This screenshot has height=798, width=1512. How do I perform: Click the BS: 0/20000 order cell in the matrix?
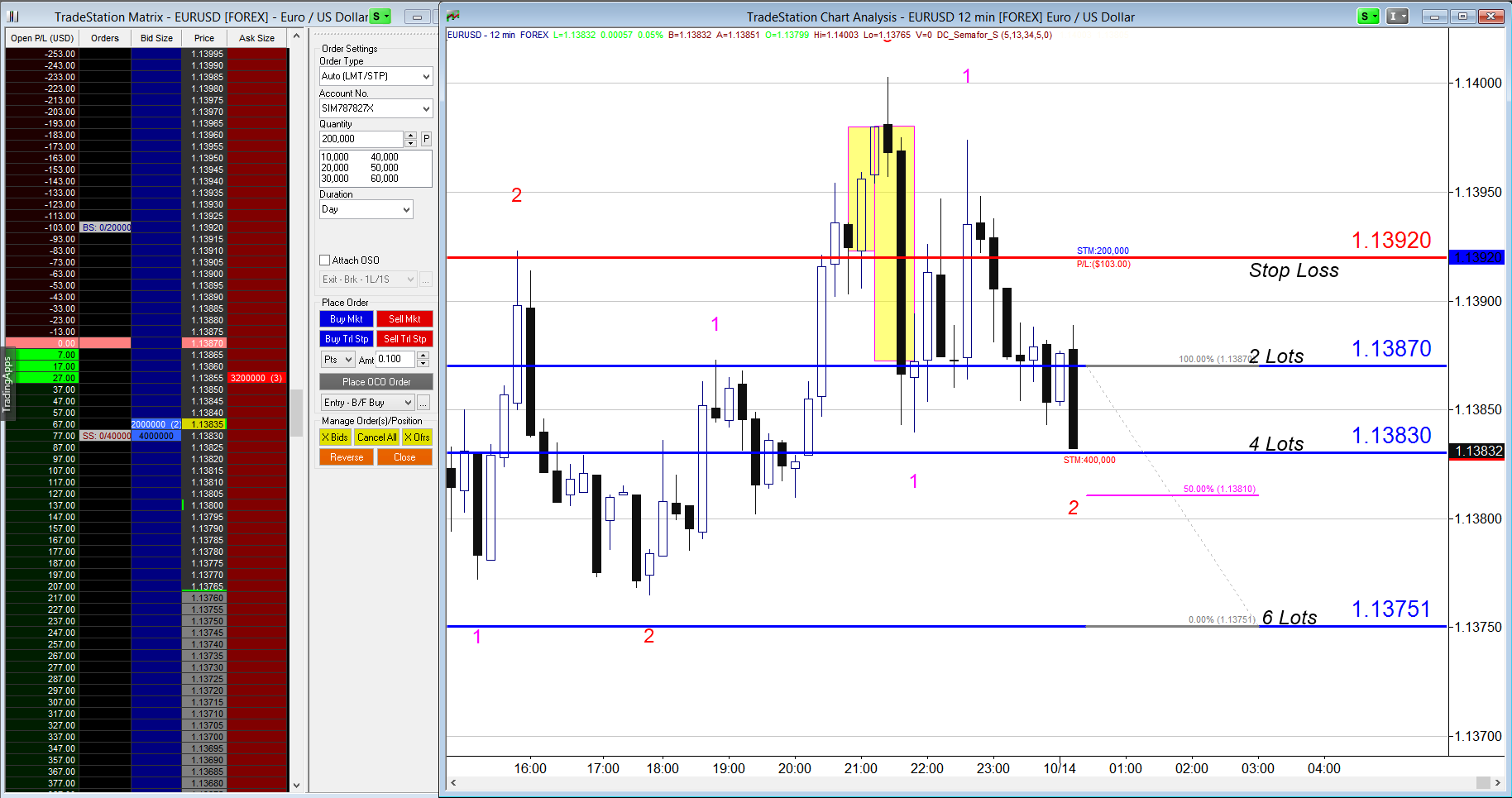(106, 227)
